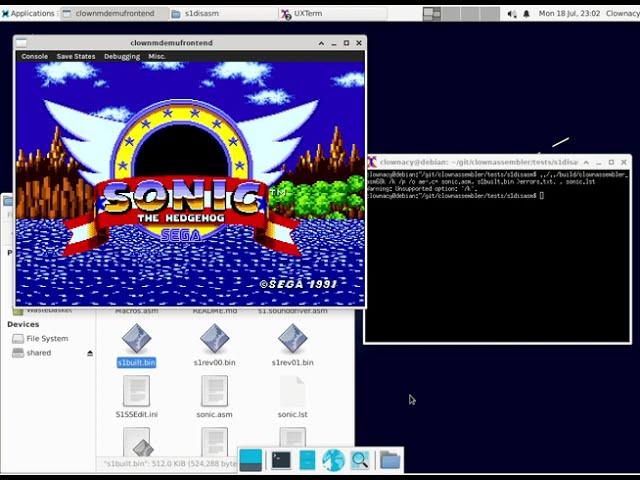Close the clownmdemufrontend window
This screenshot has width=640, height=480.
tap(359, 43)
